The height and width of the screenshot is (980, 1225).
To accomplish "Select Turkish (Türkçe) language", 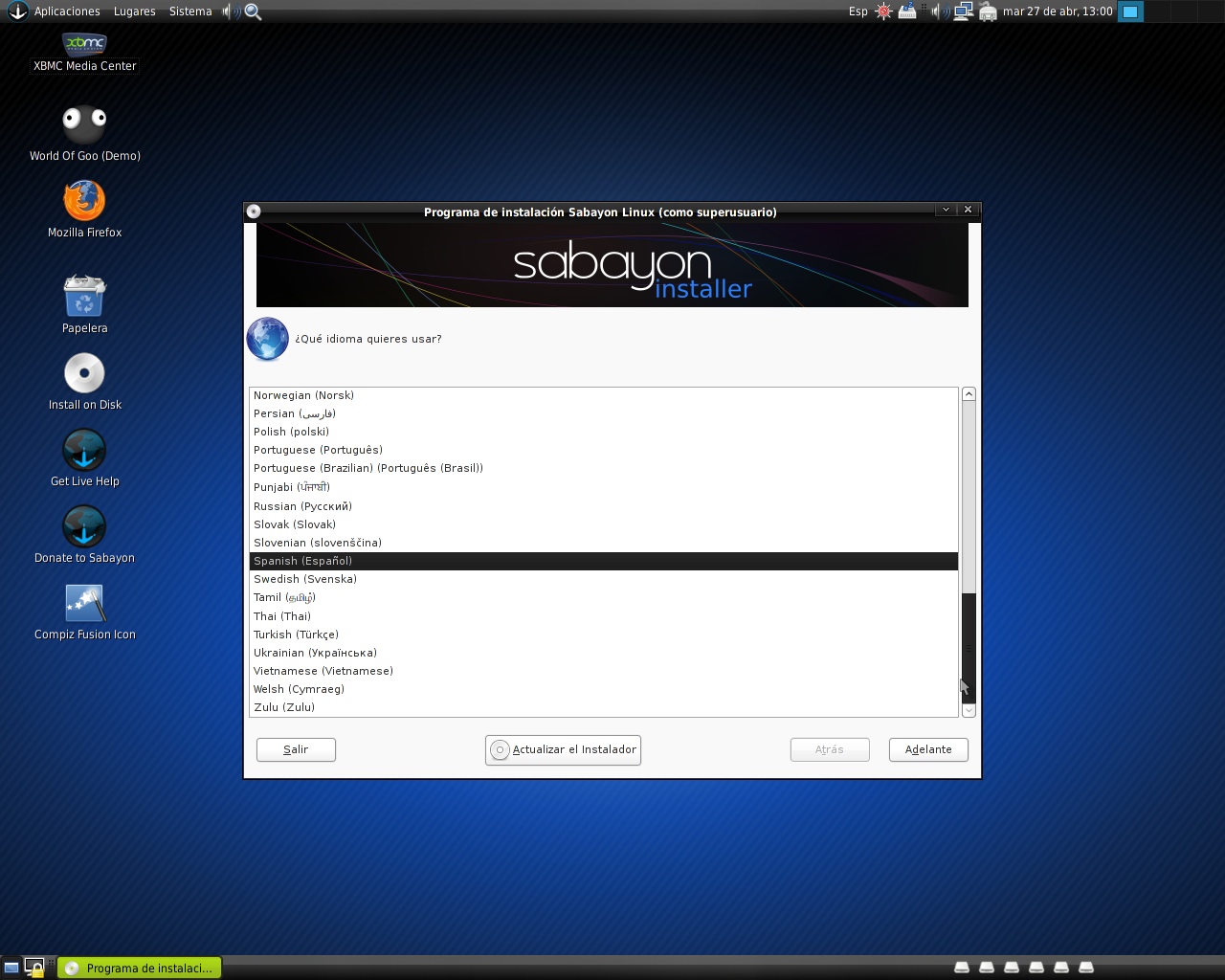I will [604, 635].
